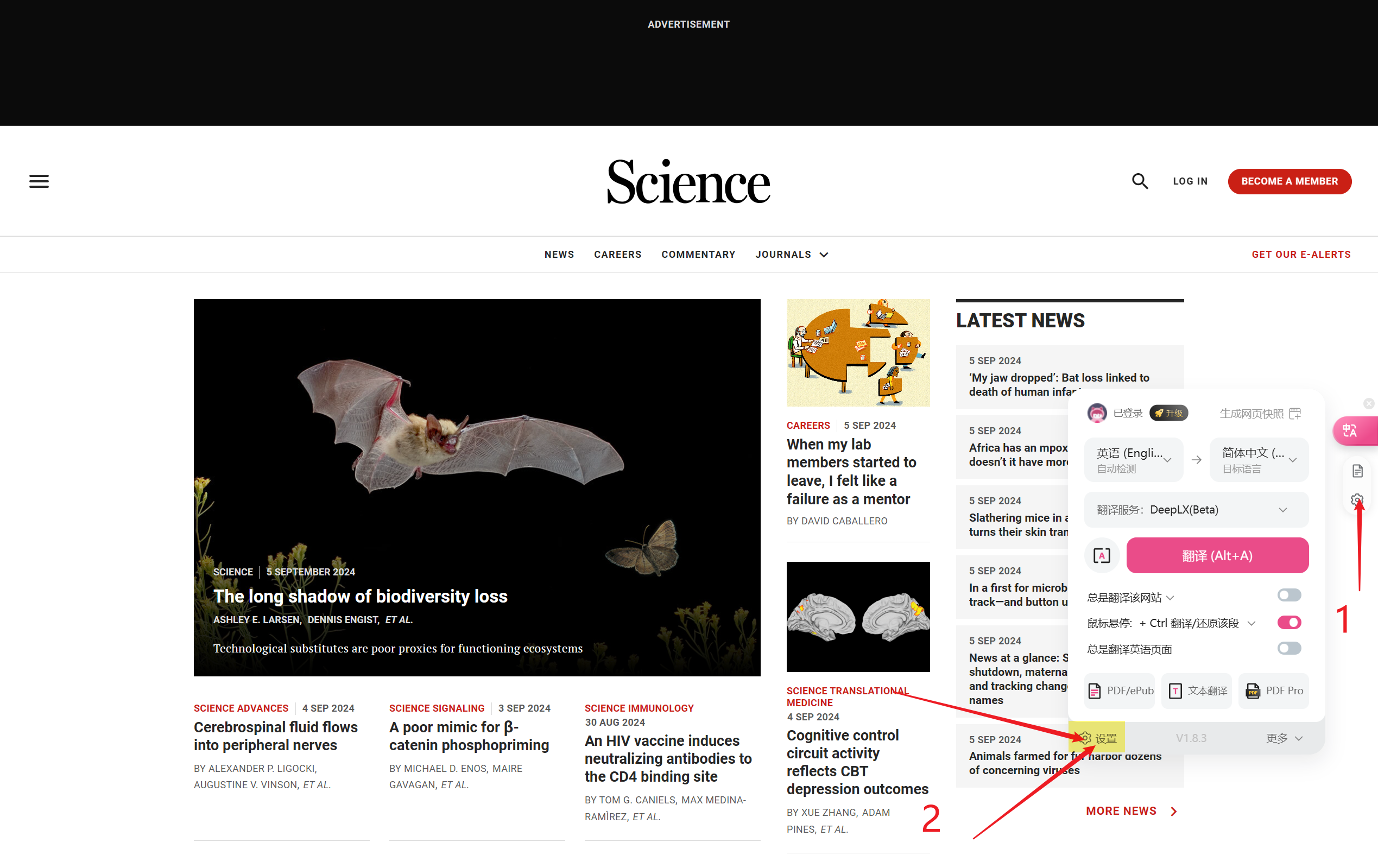Image resolution: width=1378 pixels, height=868 pixels.
Task: Open 'When my lab members started to leave' article
Action: click(851, 472)
